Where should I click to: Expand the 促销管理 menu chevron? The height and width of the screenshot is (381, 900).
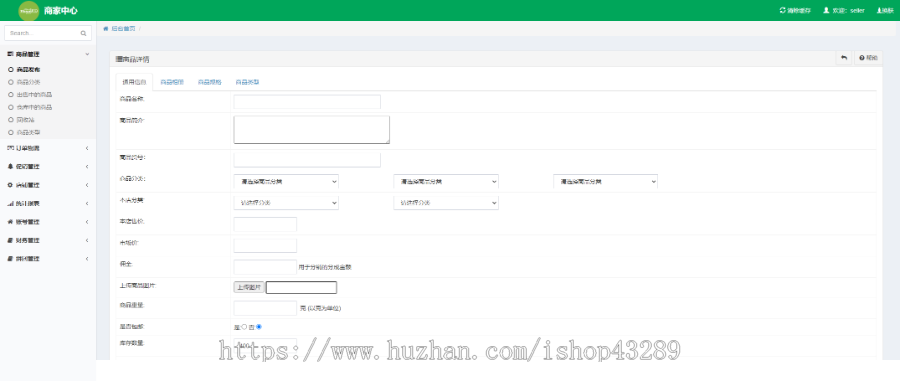point(87,166)
